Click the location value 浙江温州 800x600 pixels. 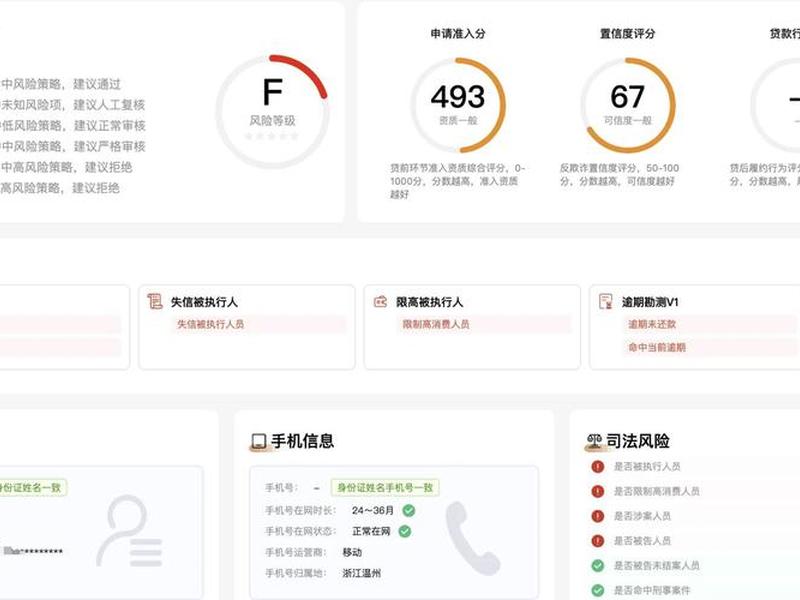[362, 573]
